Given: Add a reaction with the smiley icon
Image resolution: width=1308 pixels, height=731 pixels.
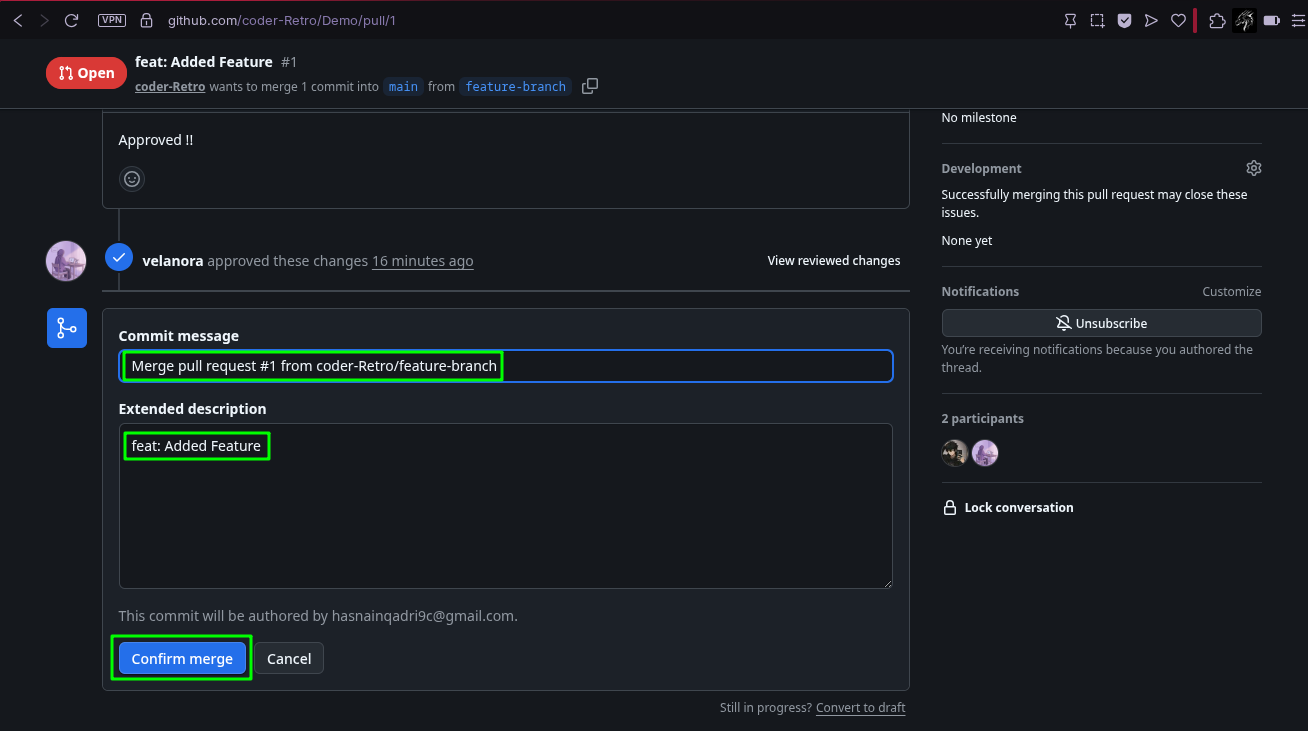Looking at the screenshot, I should tap(132, 179).
